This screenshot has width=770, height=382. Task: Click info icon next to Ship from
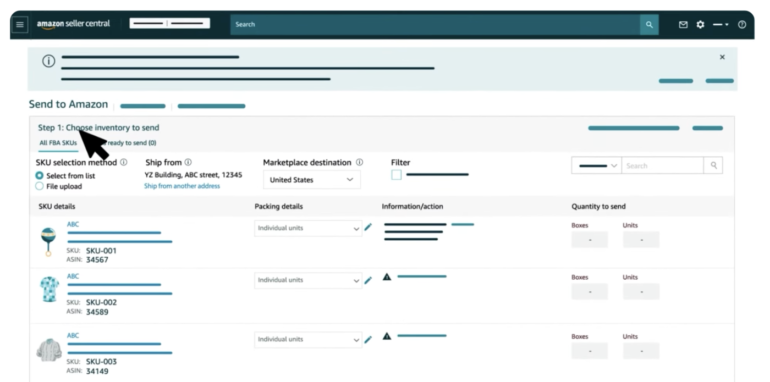[x=188, y=162]
